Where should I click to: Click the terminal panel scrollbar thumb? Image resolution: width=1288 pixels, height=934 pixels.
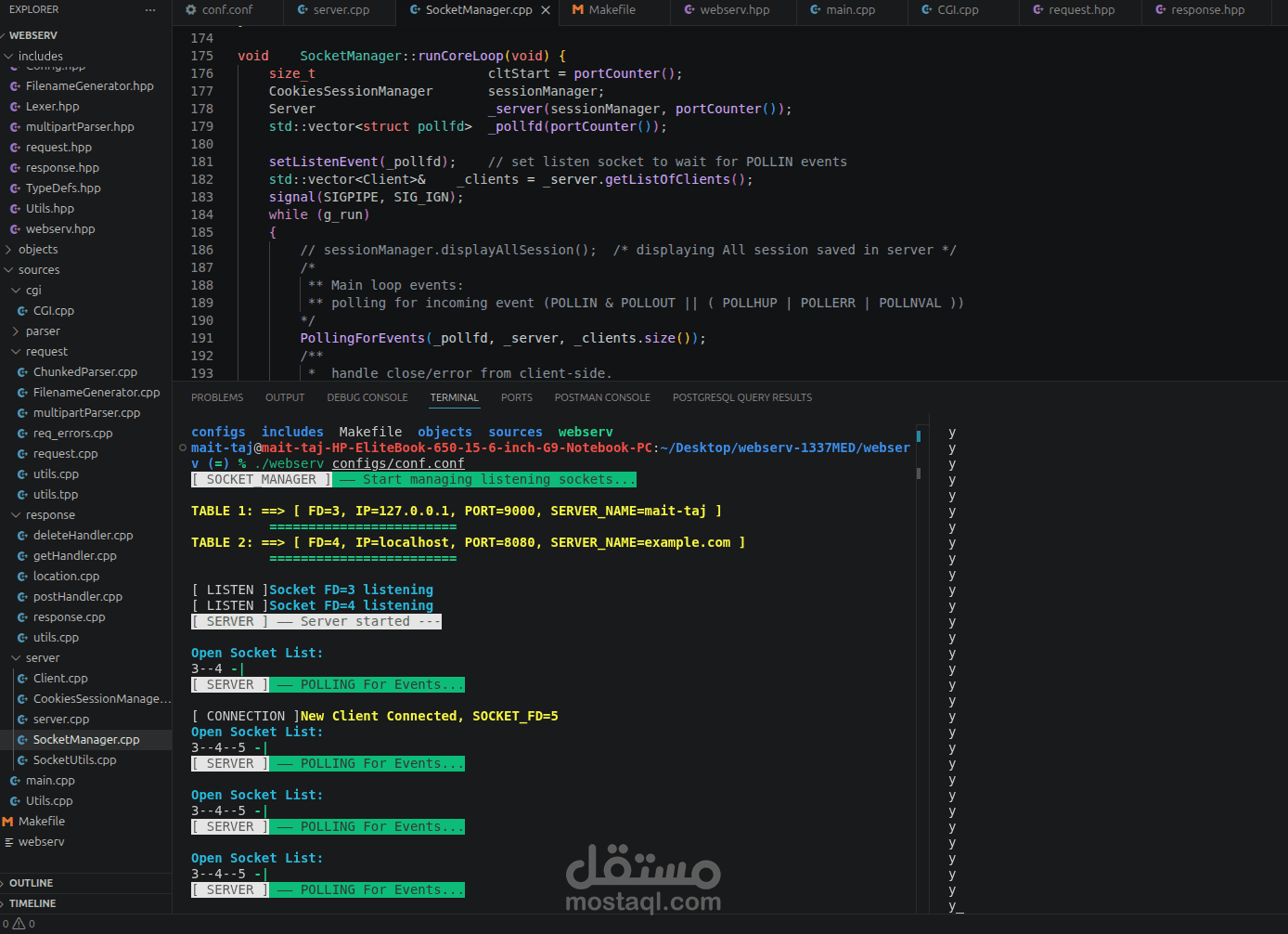919,473
